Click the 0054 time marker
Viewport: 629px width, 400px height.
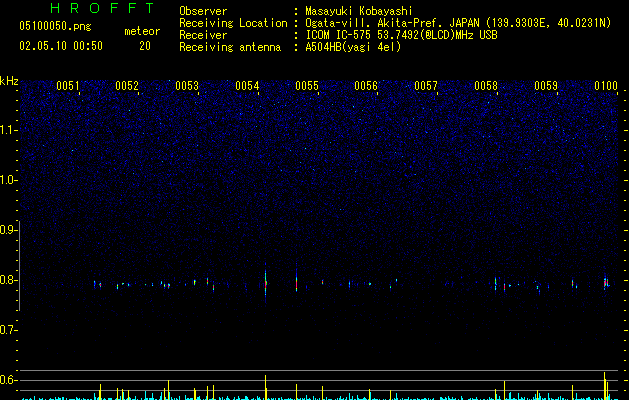[247, 86]
